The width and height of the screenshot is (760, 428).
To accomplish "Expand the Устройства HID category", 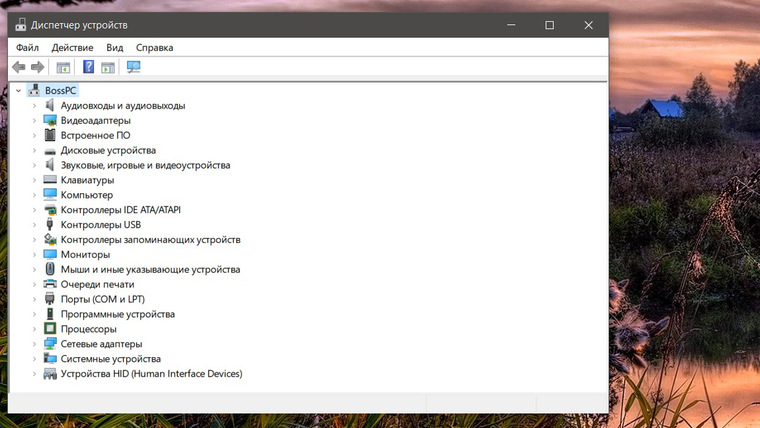I will point(34,374).
